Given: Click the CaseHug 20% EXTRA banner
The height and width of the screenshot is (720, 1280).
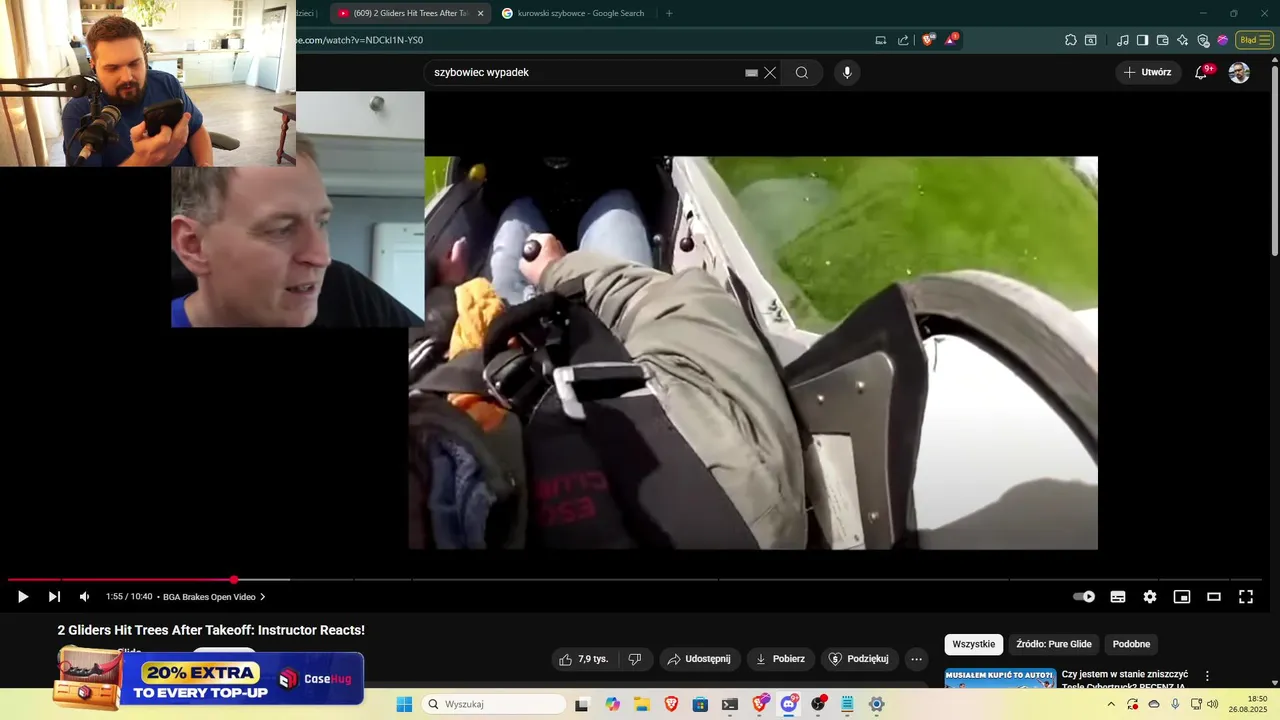Looking at the screenshot, I should 209,679.
